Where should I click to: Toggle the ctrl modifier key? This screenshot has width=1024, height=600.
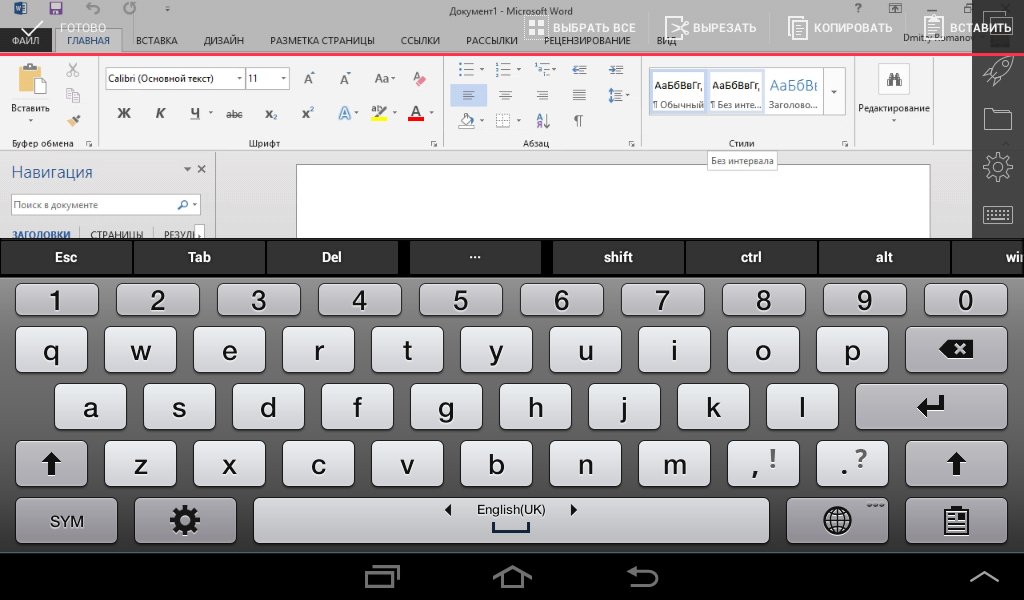[x=751, y=257]
